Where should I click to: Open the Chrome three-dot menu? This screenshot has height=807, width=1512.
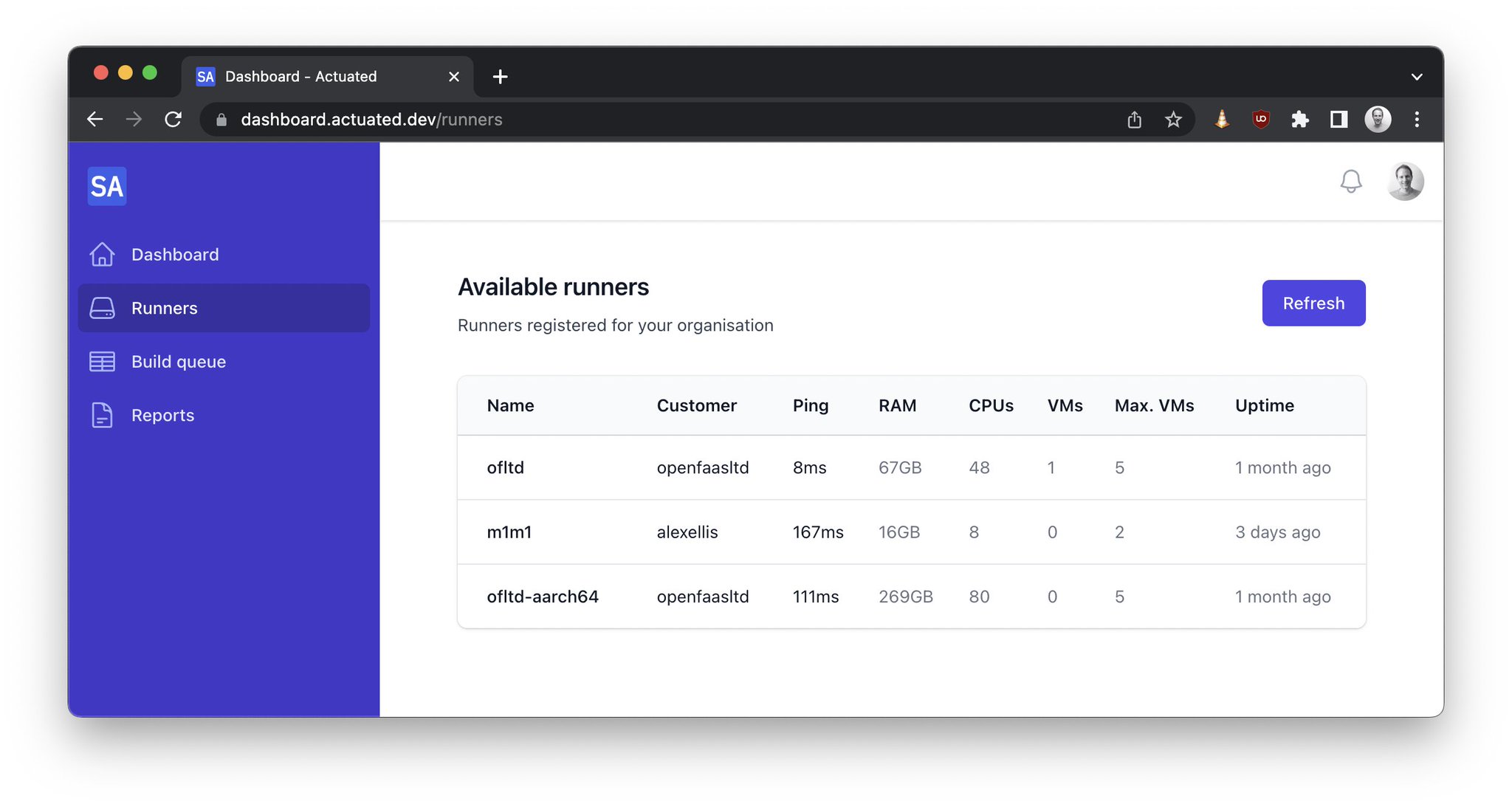tap(1417, 119)
